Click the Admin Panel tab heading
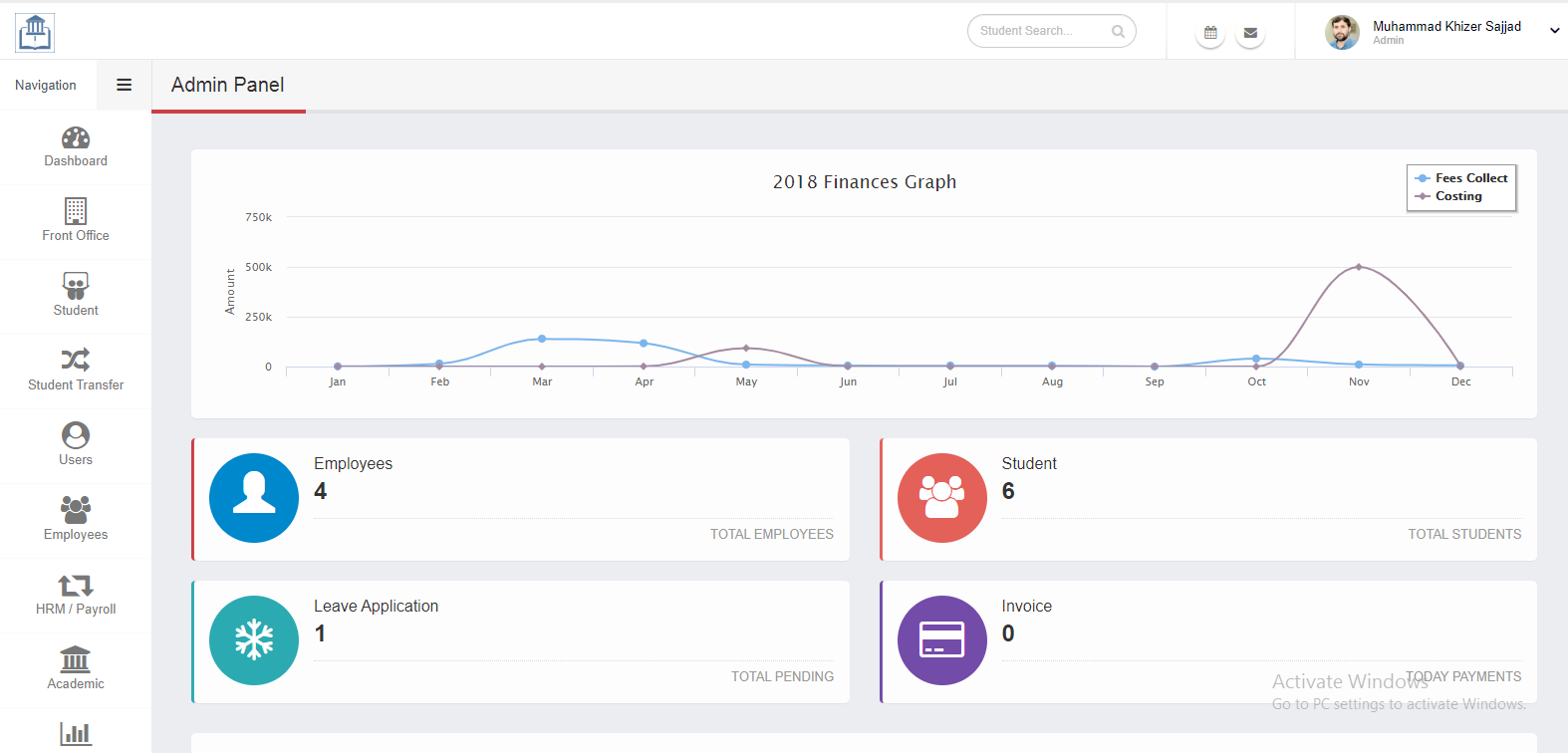Screen dimensions: 1568x753 (228, 85)
